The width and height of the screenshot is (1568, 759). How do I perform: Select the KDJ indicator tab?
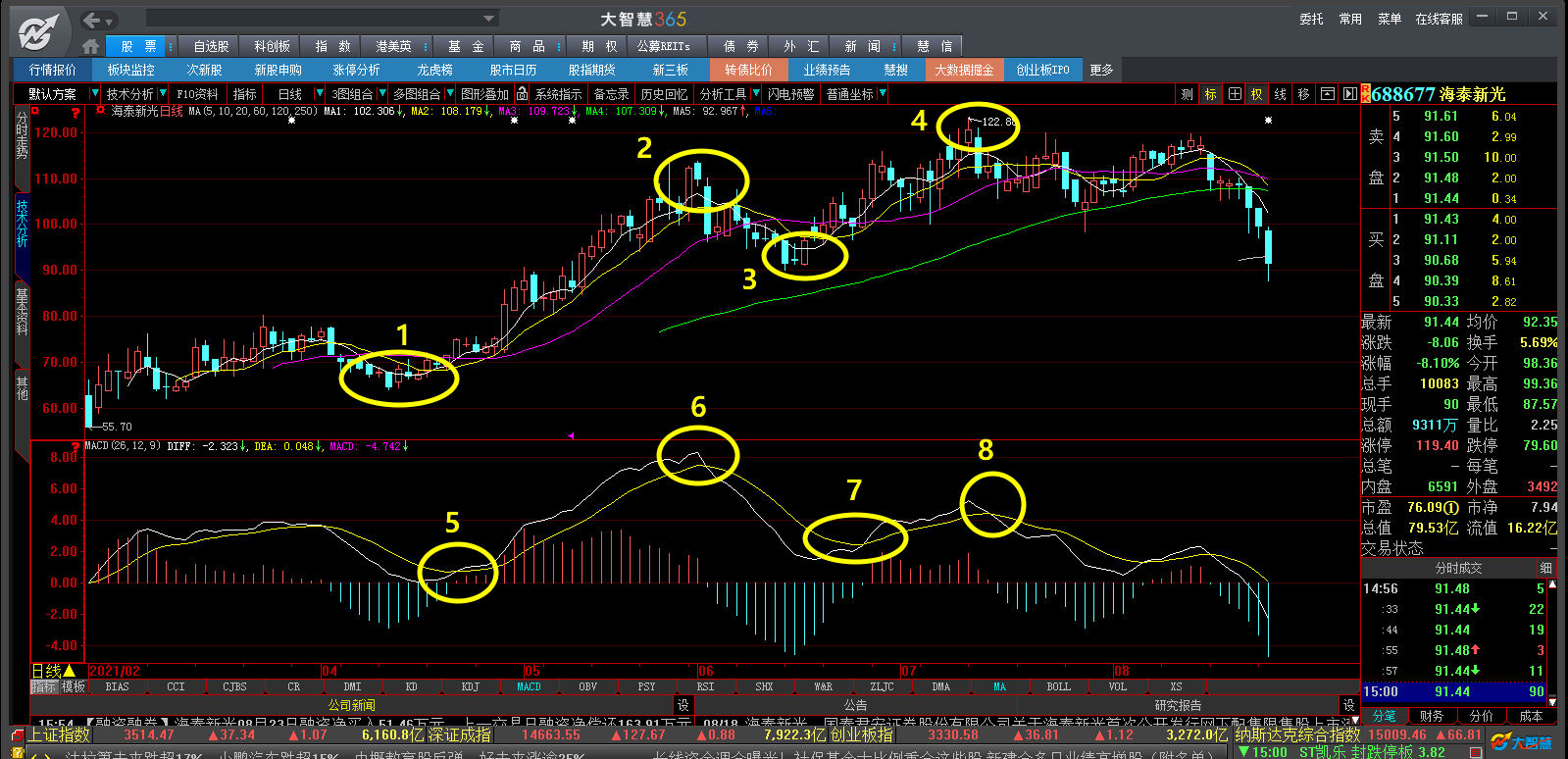470,687
